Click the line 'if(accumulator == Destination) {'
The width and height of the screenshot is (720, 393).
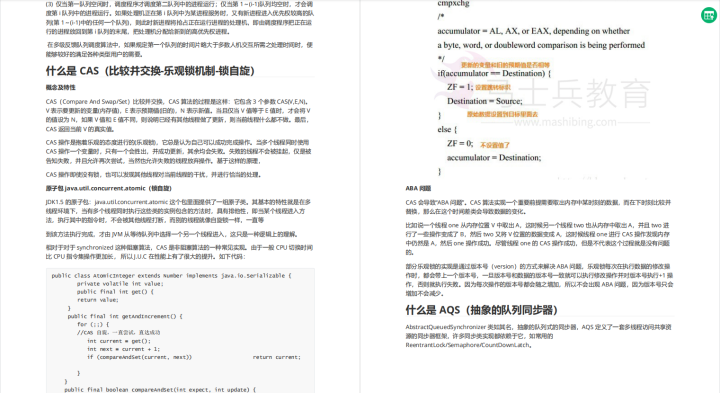494,73
